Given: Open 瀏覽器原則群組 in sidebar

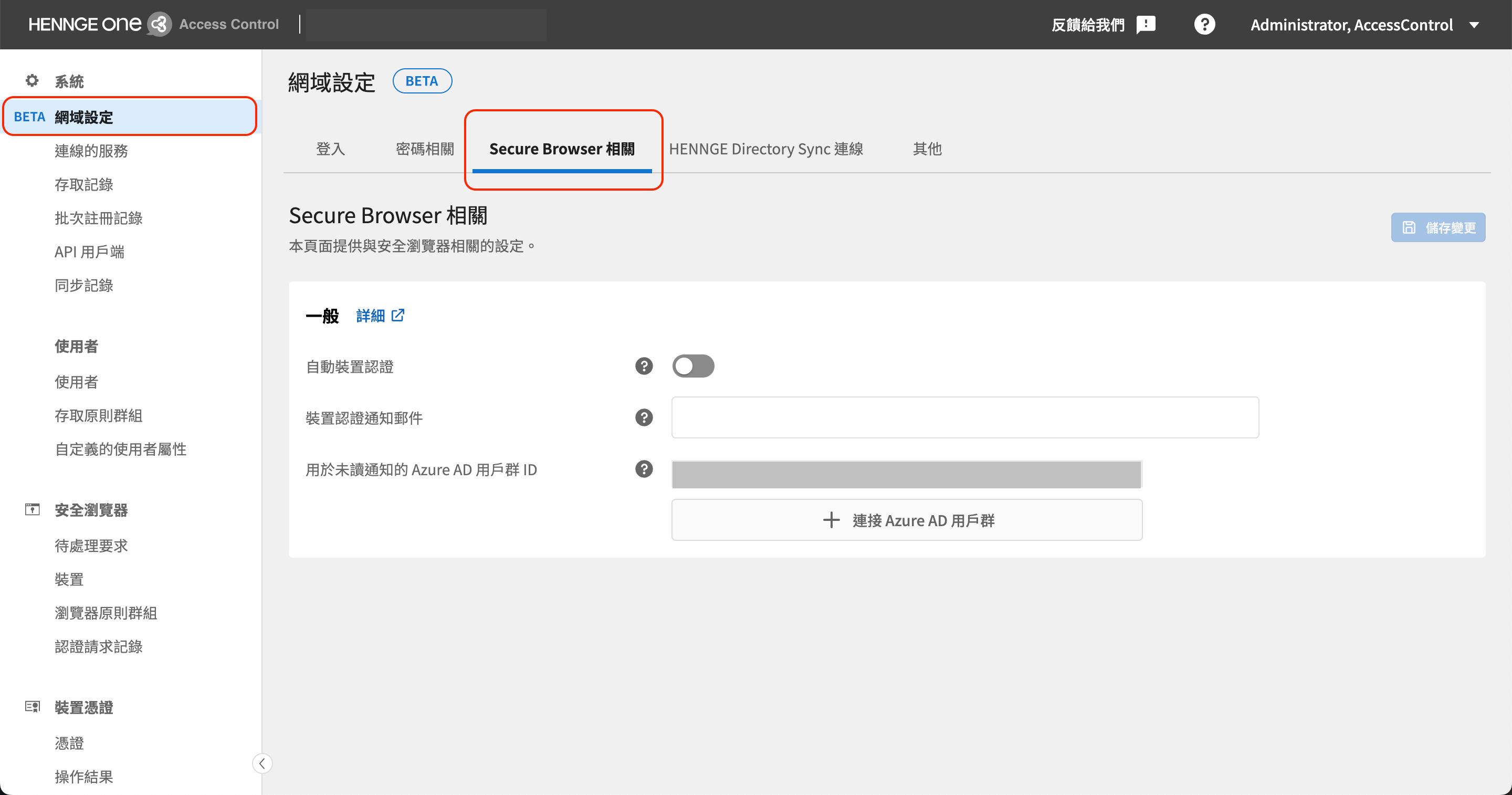Looking at the screenshot, I should pos(106,613).
